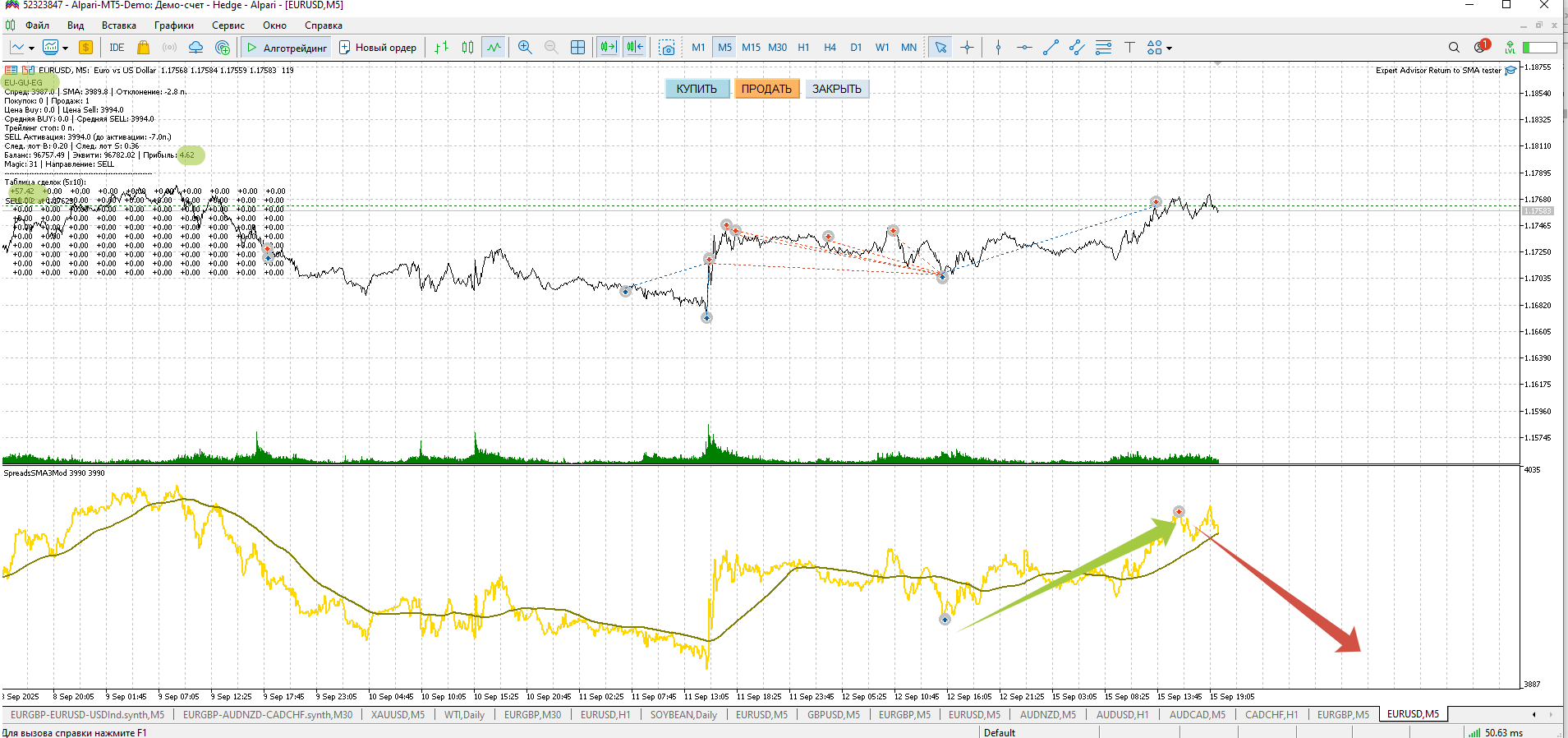Select the trendline drawing tool

coord(1051,48)
